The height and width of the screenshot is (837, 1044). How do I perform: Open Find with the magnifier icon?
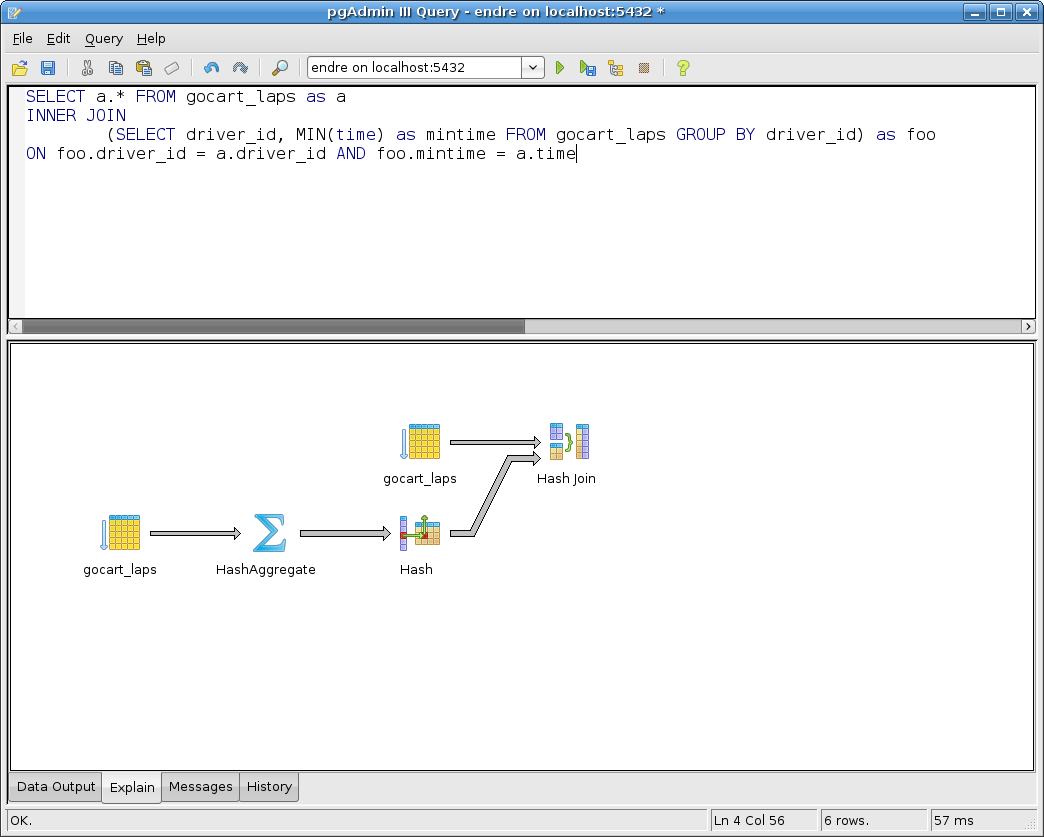click(x=280, y=68)
